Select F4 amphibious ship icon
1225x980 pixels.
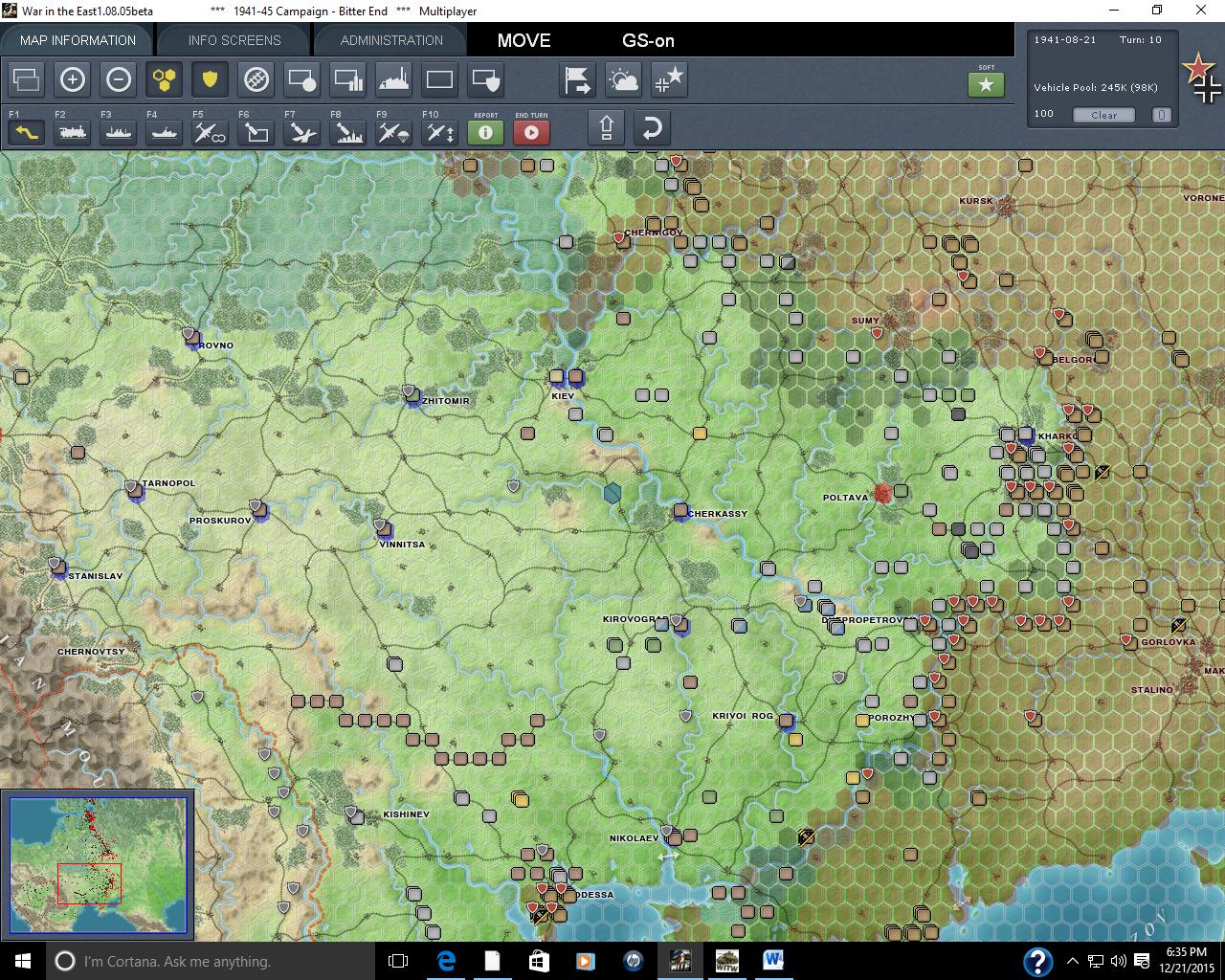point(165,132)
